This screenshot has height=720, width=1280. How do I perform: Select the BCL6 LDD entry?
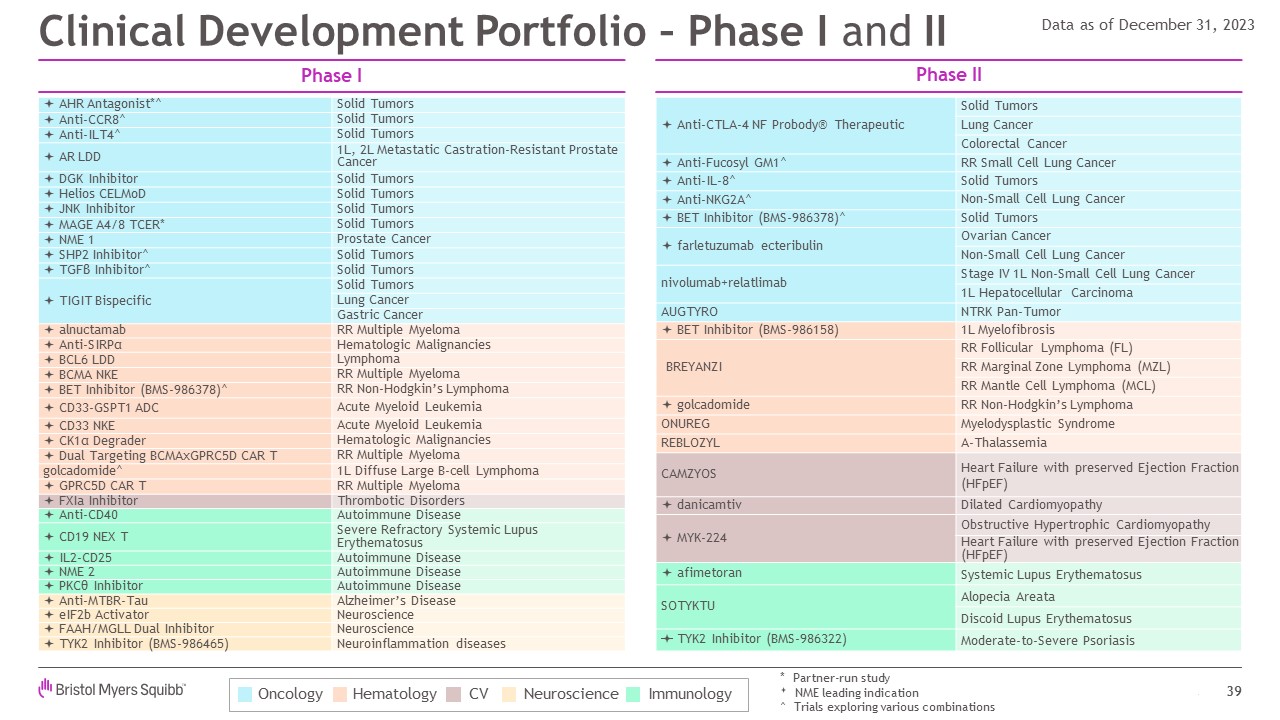(x=185, y=359)
